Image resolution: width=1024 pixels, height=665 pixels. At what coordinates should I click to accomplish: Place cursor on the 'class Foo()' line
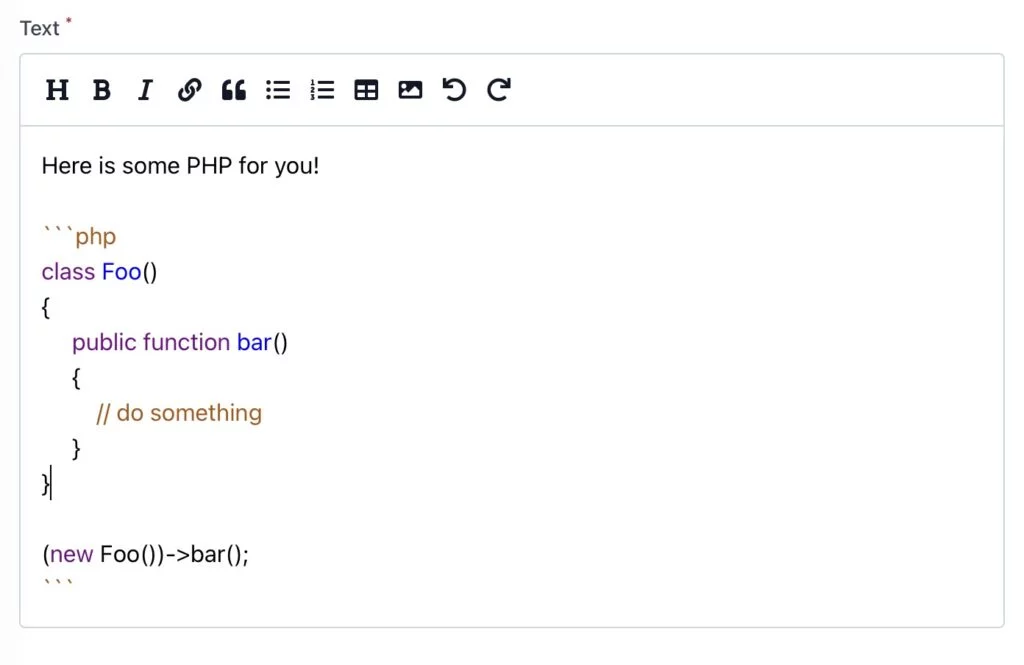[99, 272]
